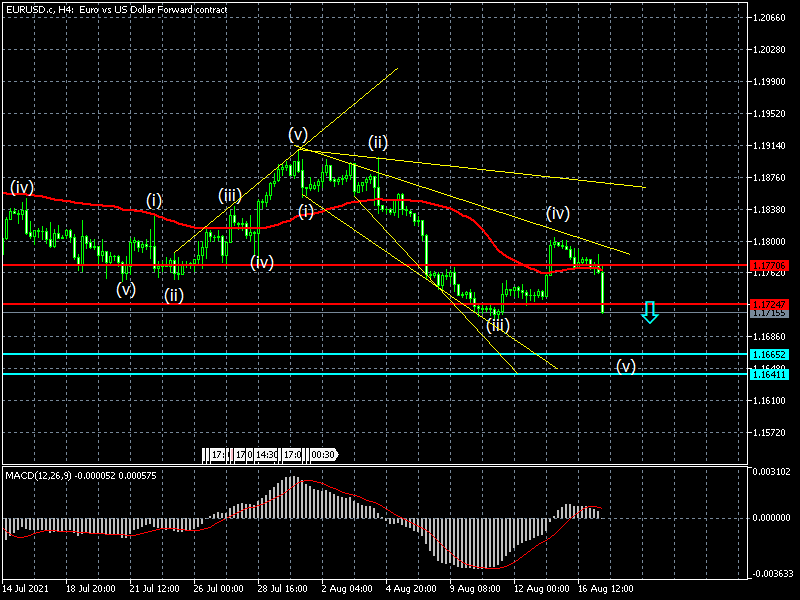Select the latest white bearish candle
Image resolution: width=800 pixels, height=600 pixels.
pos(603,290)
